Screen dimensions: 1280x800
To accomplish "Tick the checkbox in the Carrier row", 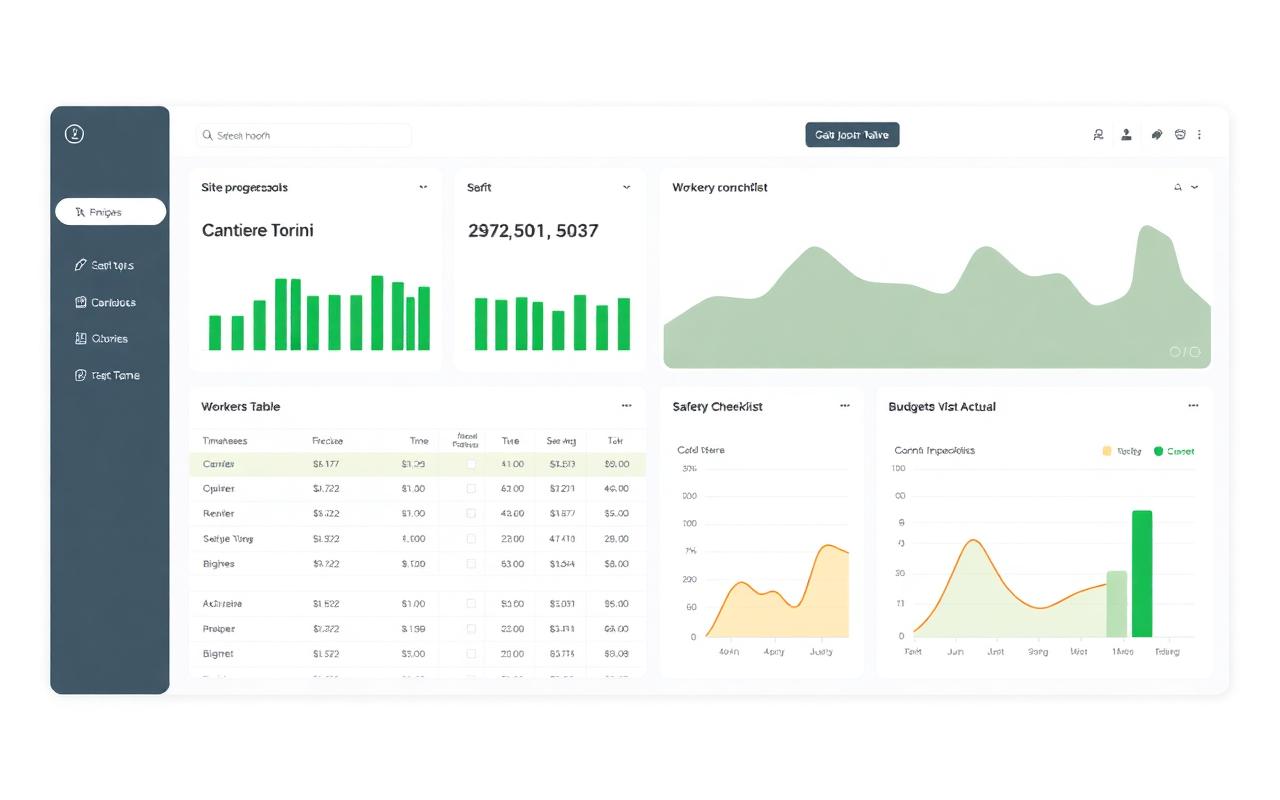I will point(471,464).
